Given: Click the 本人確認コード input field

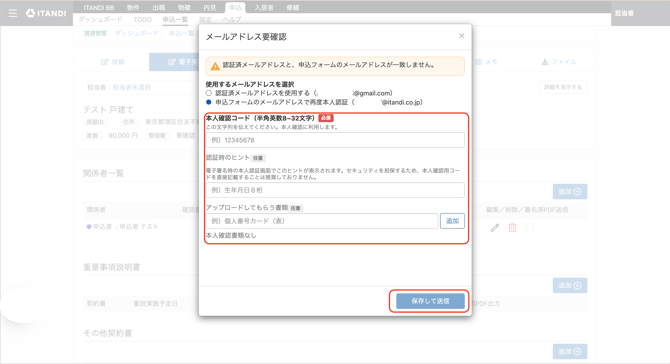Looking at the screenshot, I should (x=335, y=140).
